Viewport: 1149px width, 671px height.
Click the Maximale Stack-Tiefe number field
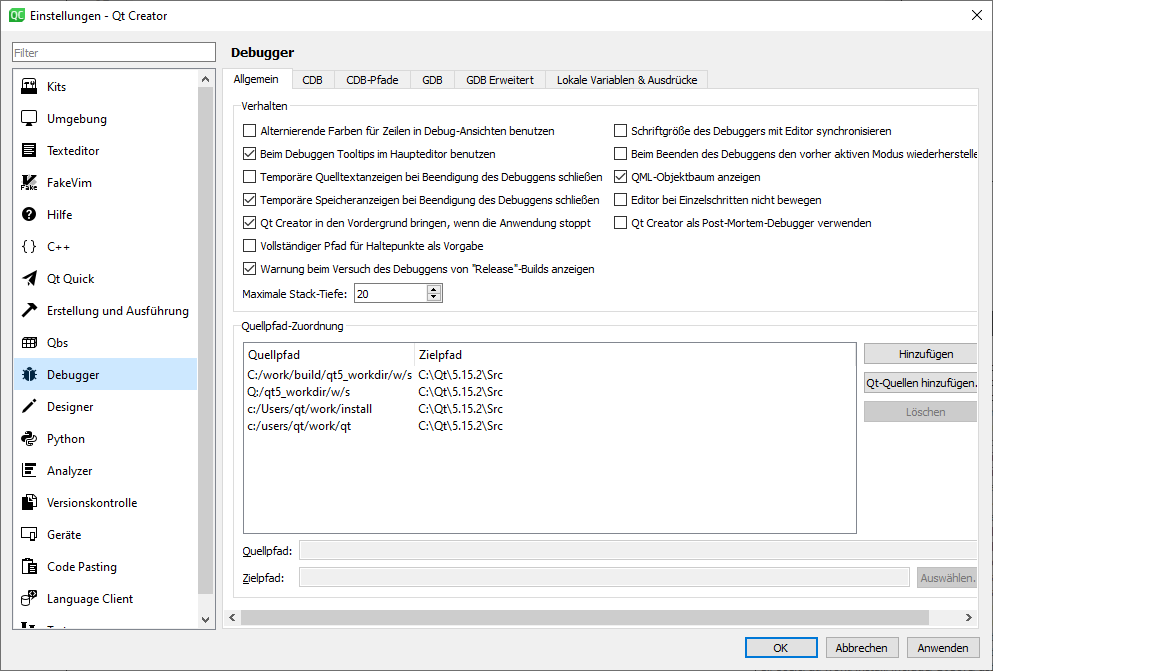[391, 294]
